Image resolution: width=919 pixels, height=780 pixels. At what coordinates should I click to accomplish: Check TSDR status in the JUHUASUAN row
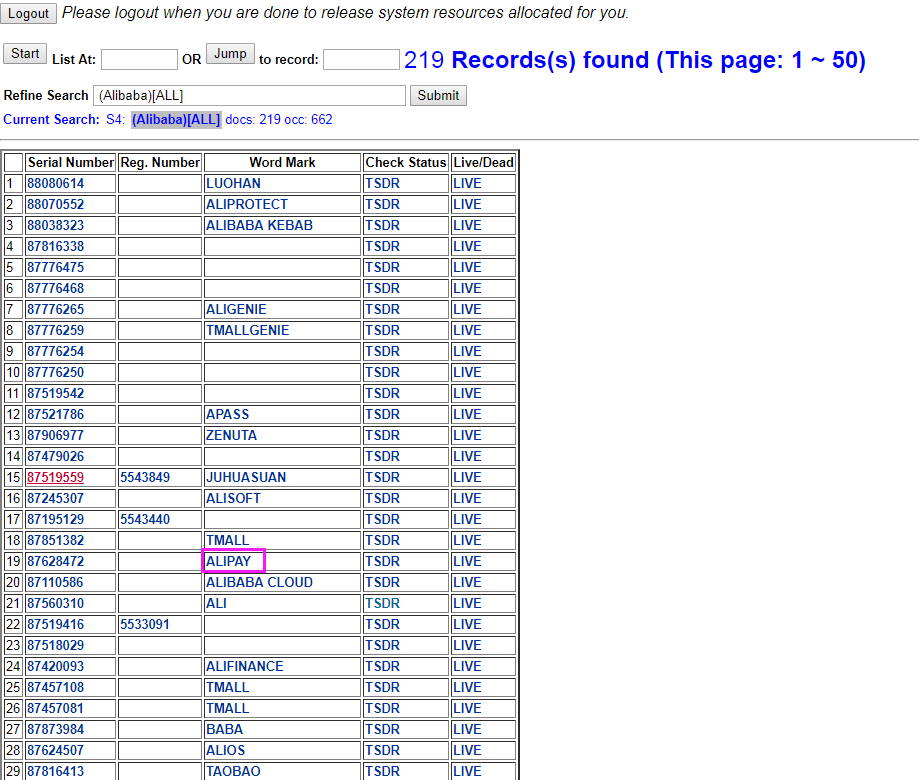pyautogui.click(x=382, y=478)
